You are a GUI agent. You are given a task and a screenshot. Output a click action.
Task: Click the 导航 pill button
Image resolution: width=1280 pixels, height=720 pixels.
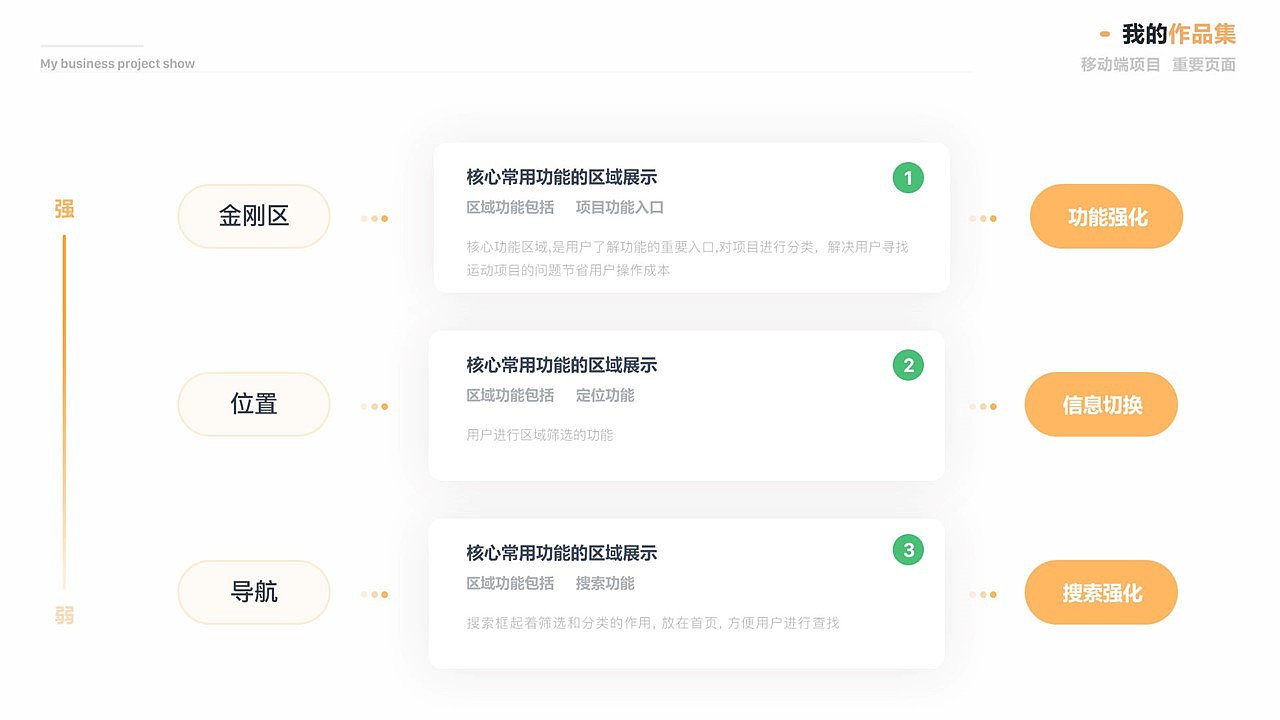[254, 592]
